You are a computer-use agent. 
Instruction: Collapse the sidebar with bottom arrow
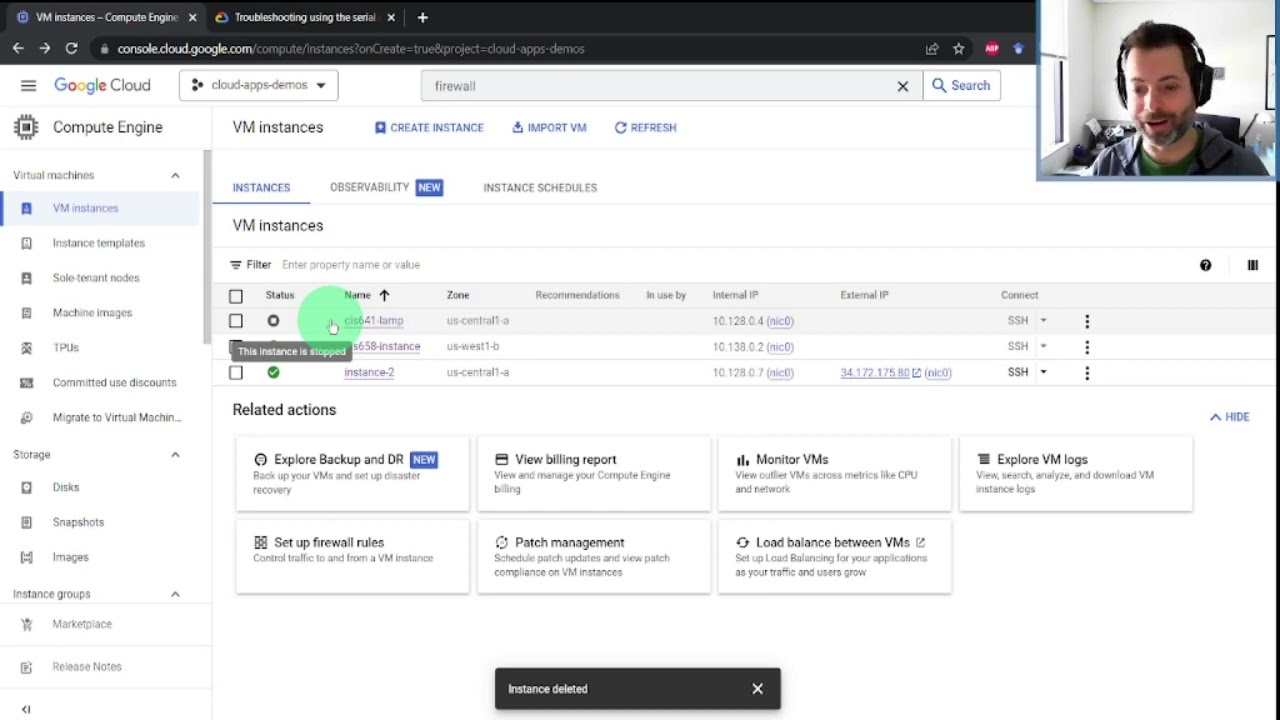(x=26, y=709)
